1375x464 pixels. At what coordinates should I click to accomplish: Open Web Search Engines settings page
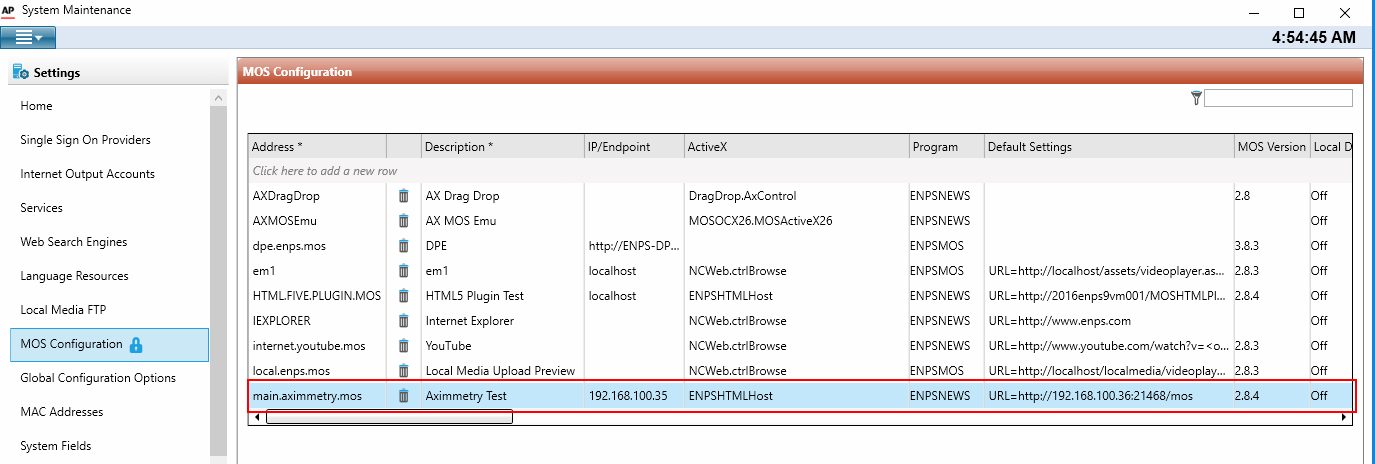(73, 242)
